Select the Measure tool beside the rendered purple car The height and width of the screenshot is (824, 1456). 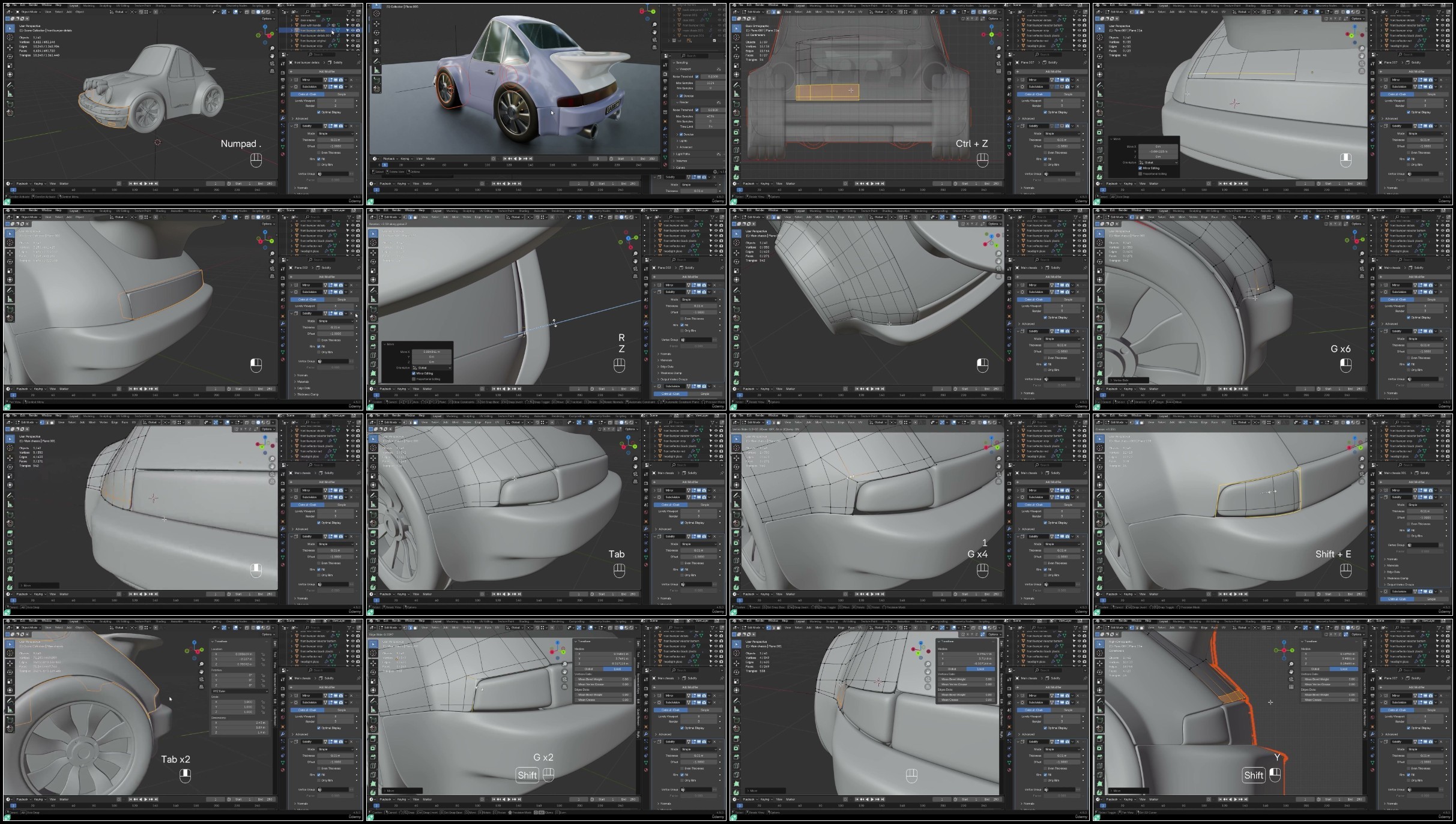click(x=376, y=70)
